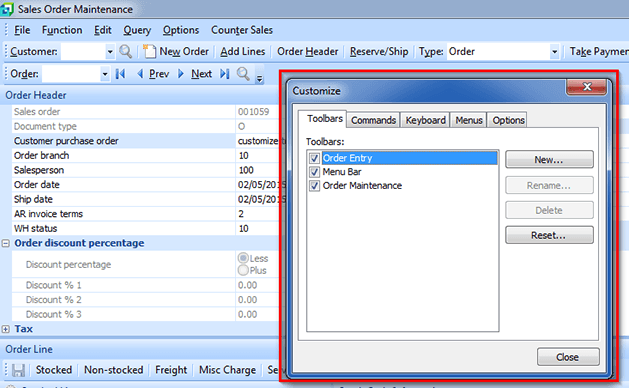Toggle the Menu Bar toolbar checkbox

(x=314, y=172)
